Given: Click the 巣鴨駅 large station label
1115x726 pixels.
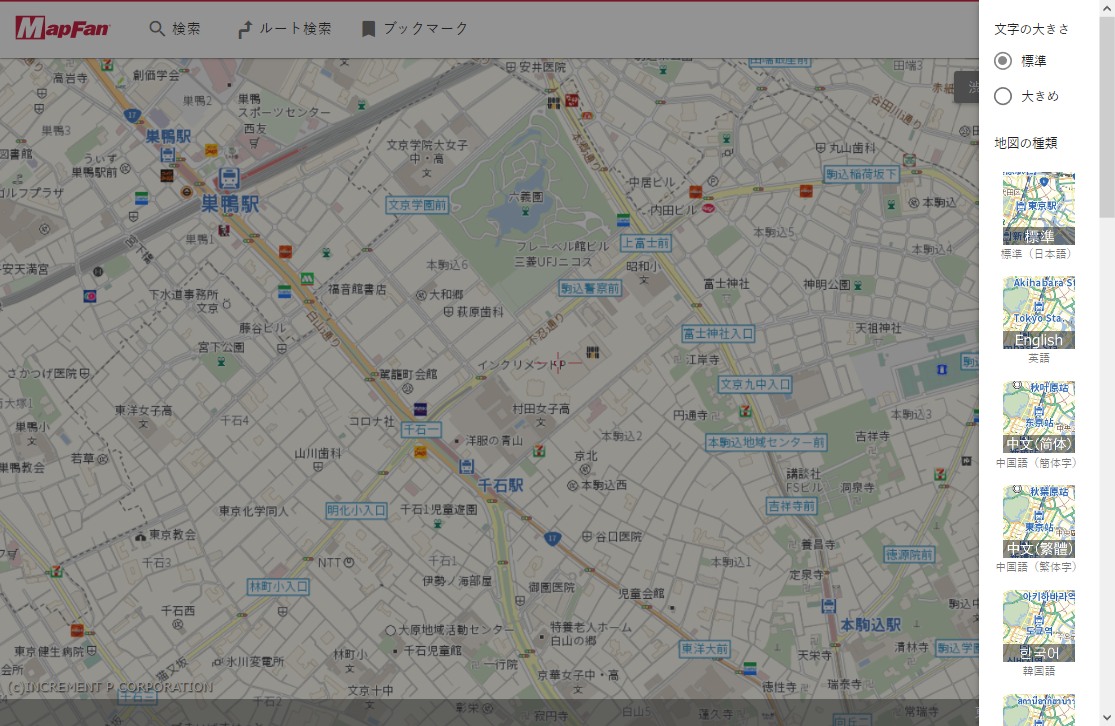Looking at the screenshot, I should (230, 204).
